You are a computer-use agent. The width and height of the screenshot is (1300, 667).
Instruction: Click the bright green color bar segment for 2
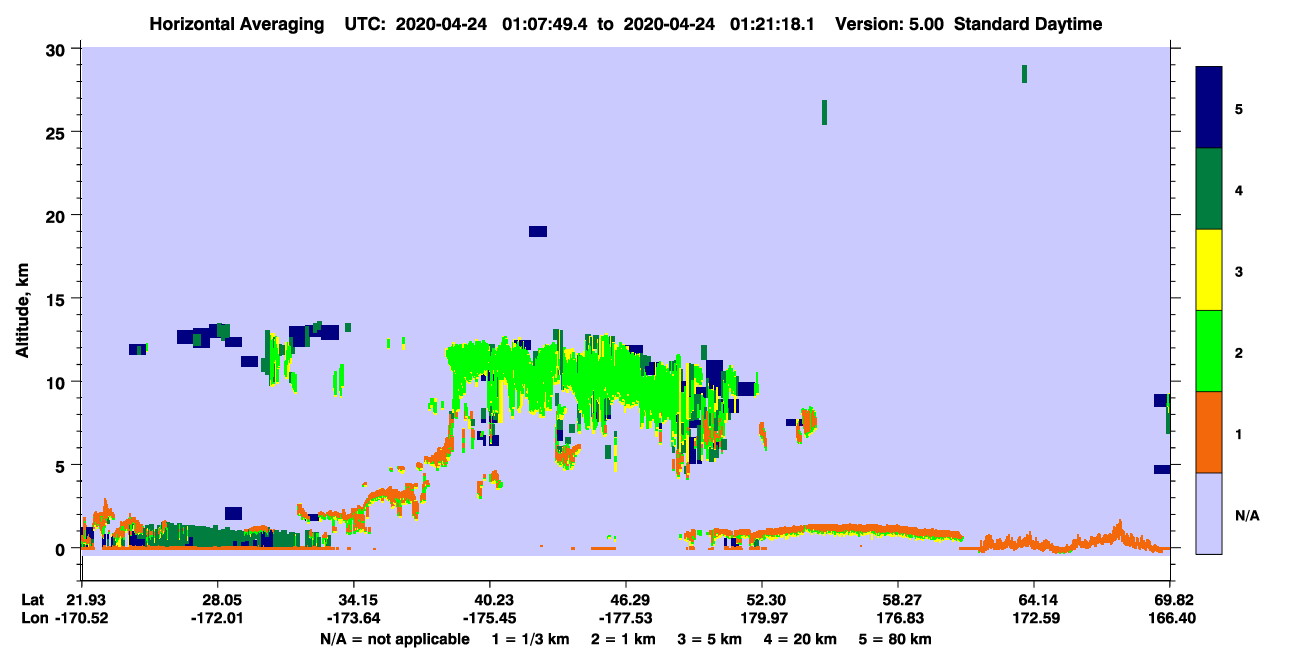point(1209,351)
